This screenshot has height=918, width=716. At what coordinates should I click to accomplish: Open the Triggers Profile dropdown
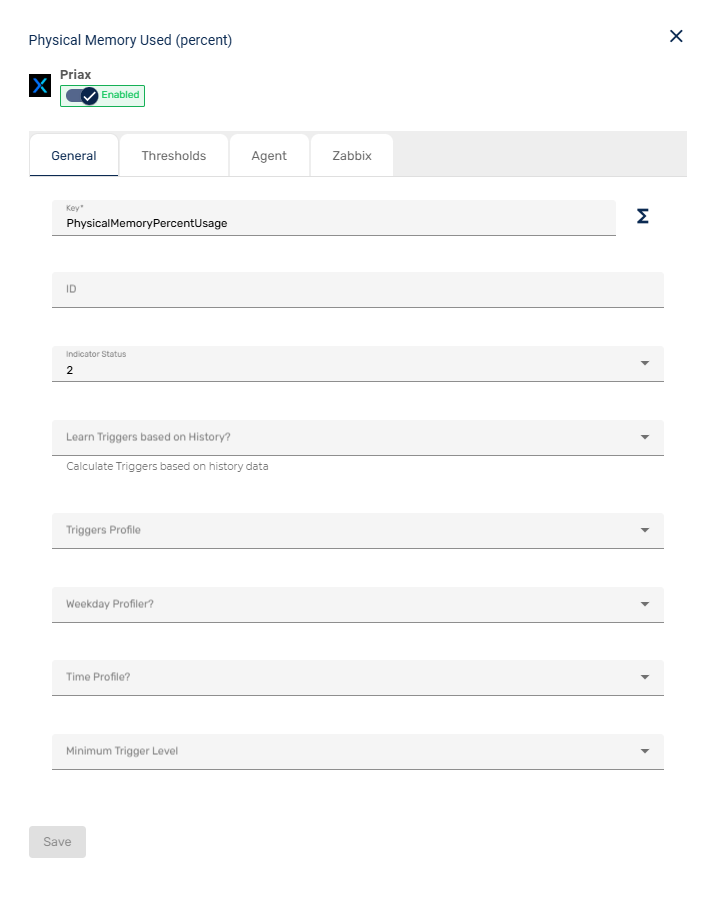click(x=357, y=530)
